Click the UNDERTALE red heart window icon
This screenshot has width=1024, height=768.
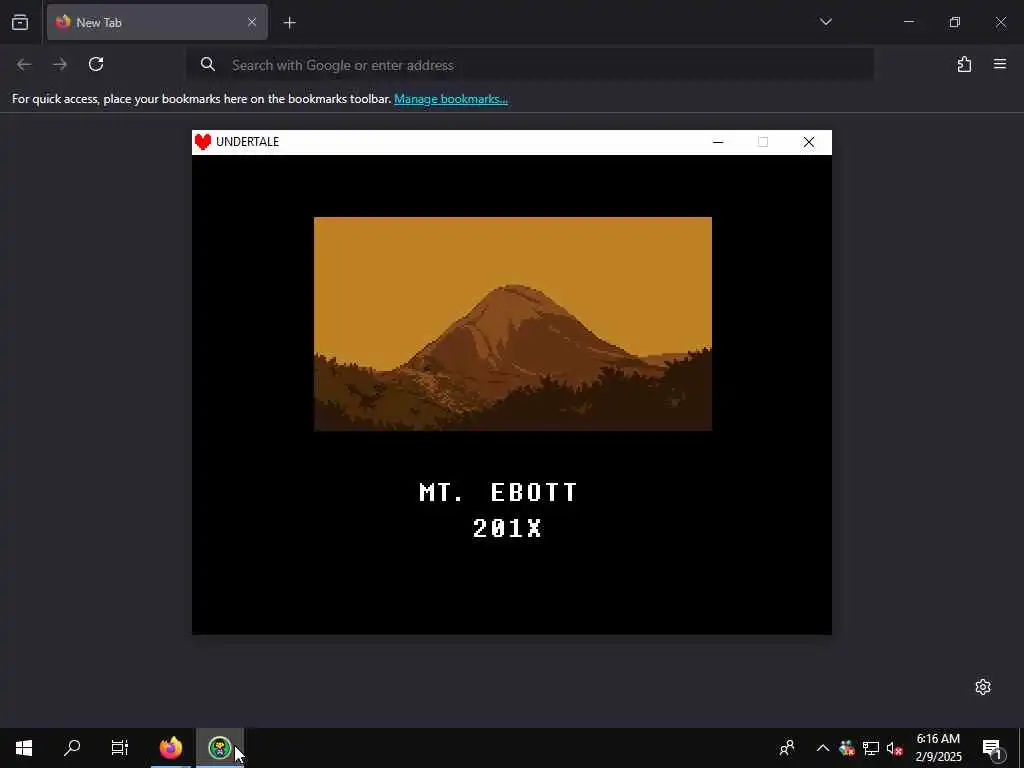coord(203,142)
